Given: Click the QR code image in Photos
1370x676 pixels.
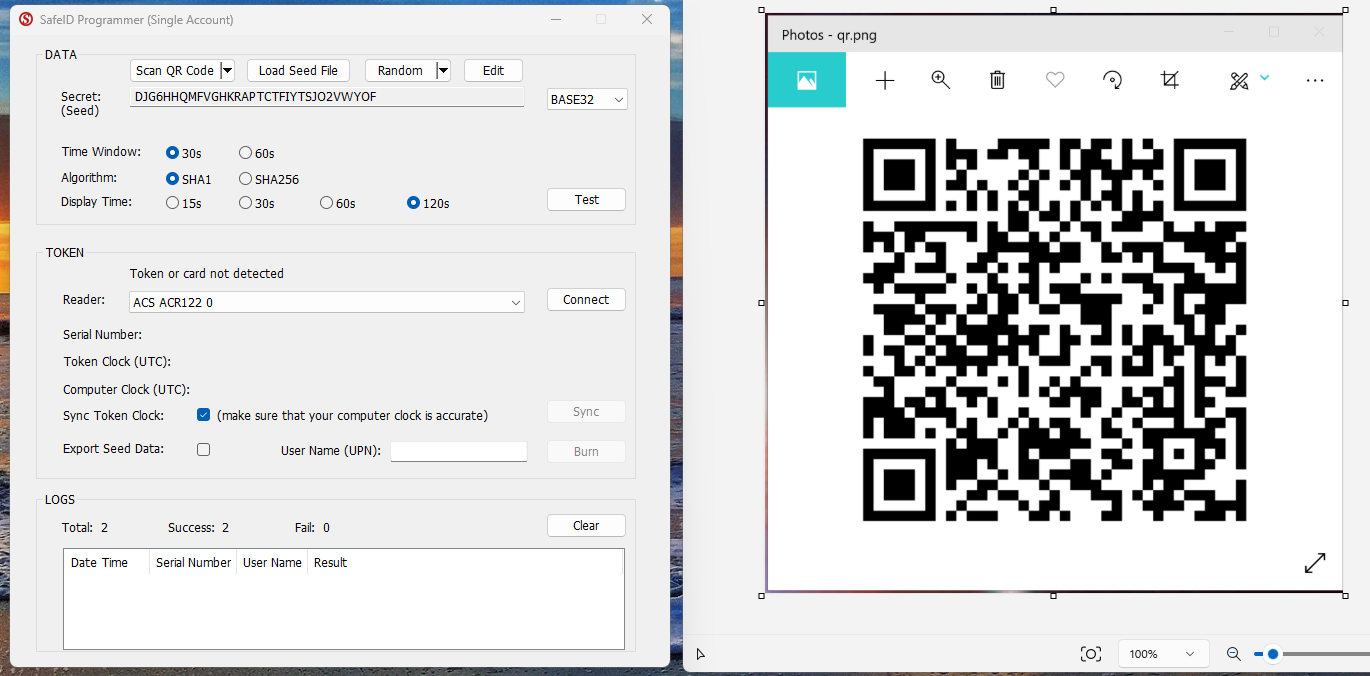Looking at the screenshot, I should pyautogui.click(x=1054, y=330).
